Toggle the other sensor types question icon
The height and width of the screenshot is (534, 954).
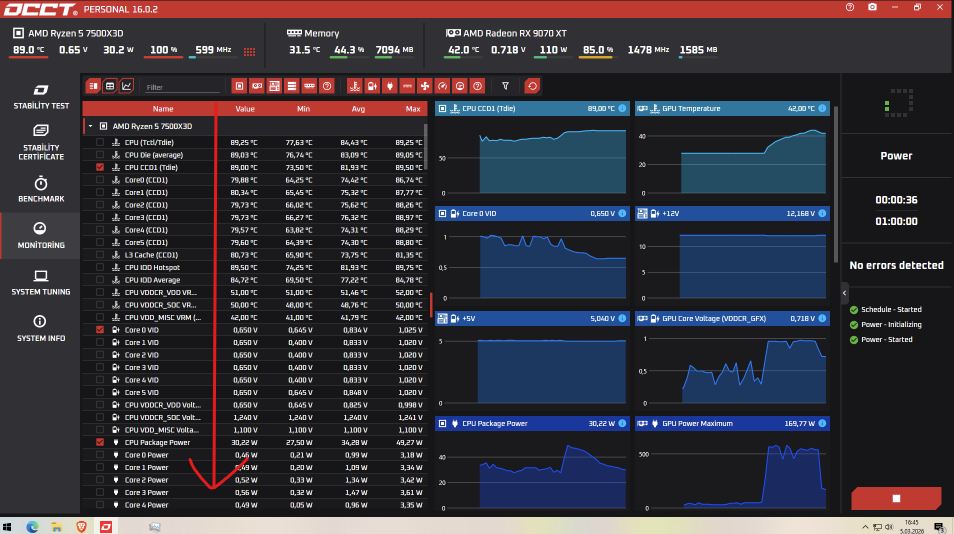click(x=478, y=86)
